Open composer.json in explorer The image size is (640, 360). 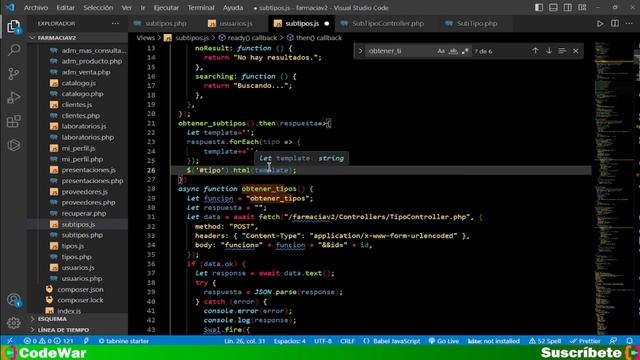[x=80, y=289]
